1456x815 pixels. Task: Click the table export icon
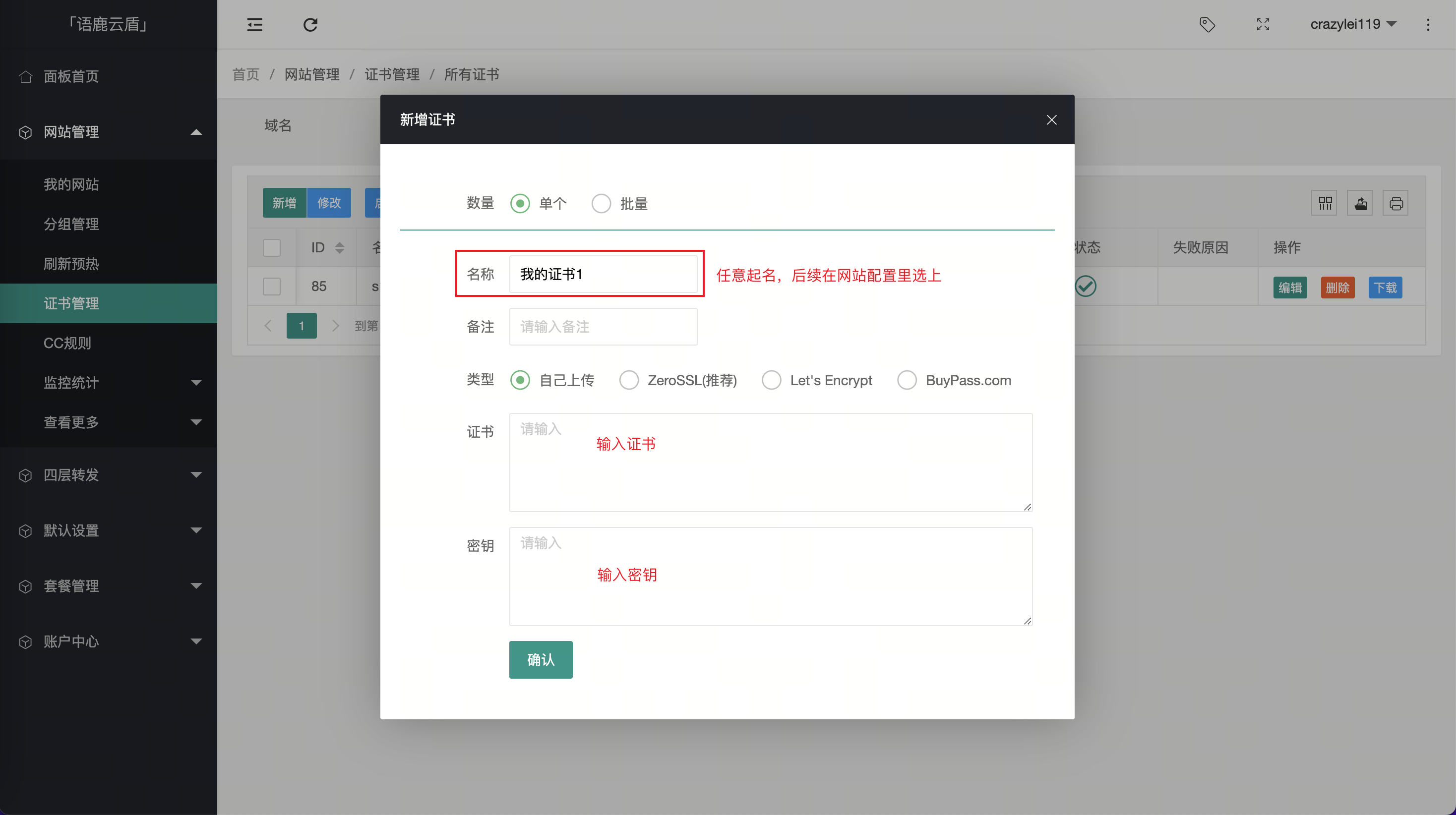[x=1360, y=203]
